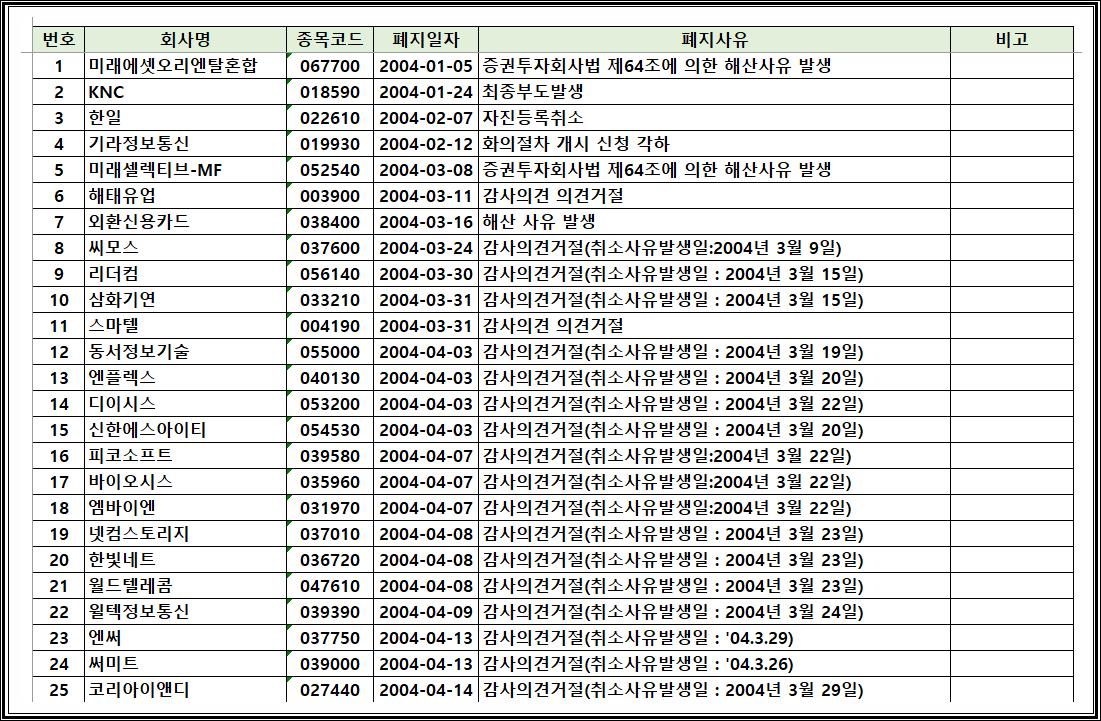Select date cell 2004-03-24
This screenshot has width=1101, height=721.
426,248
